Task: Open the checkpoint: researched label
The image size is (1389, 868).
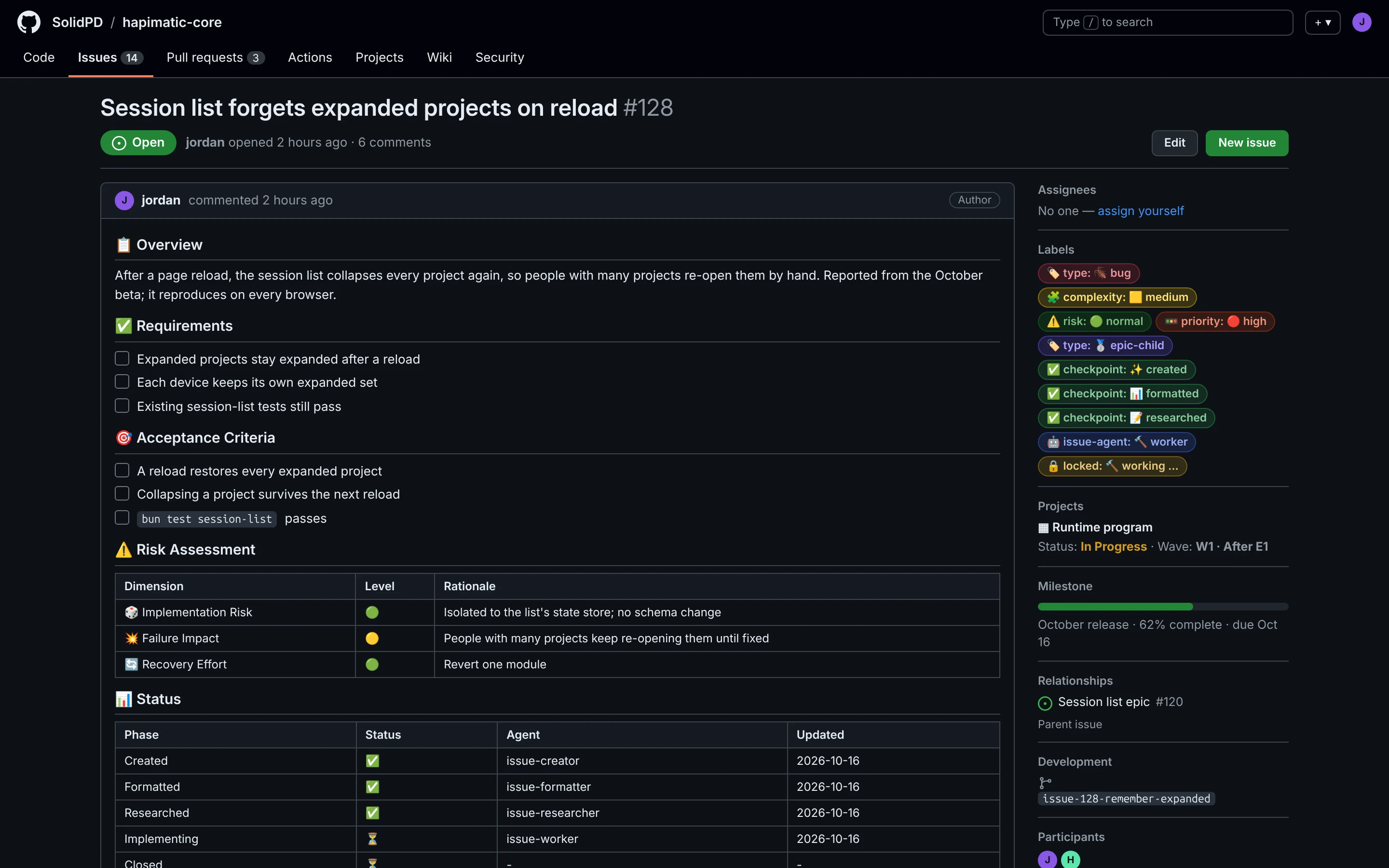Action: click(x=1126, y=418)
